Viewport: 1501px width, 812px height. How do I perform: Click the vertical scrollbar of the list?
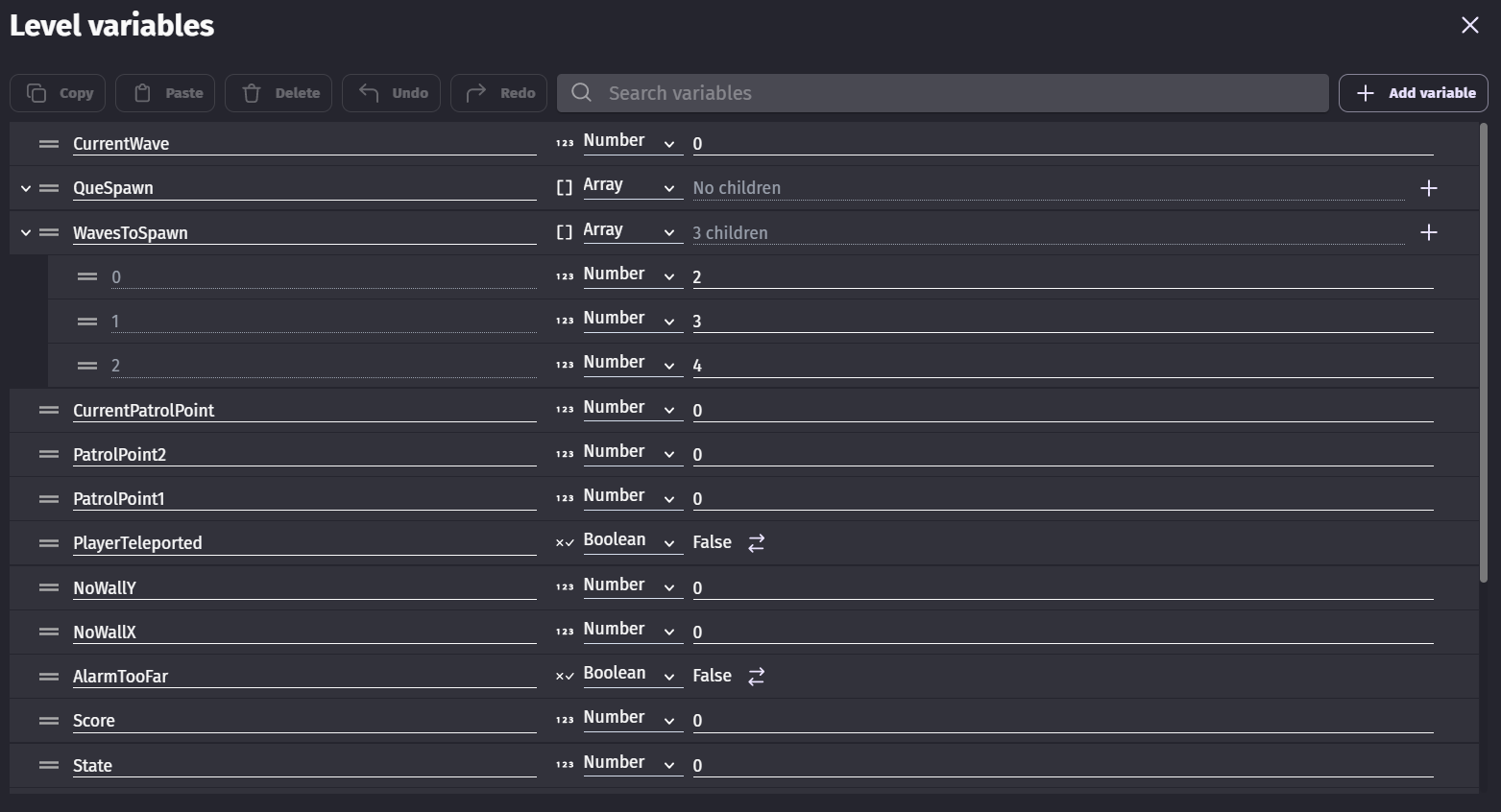(x=1484, y=355)
